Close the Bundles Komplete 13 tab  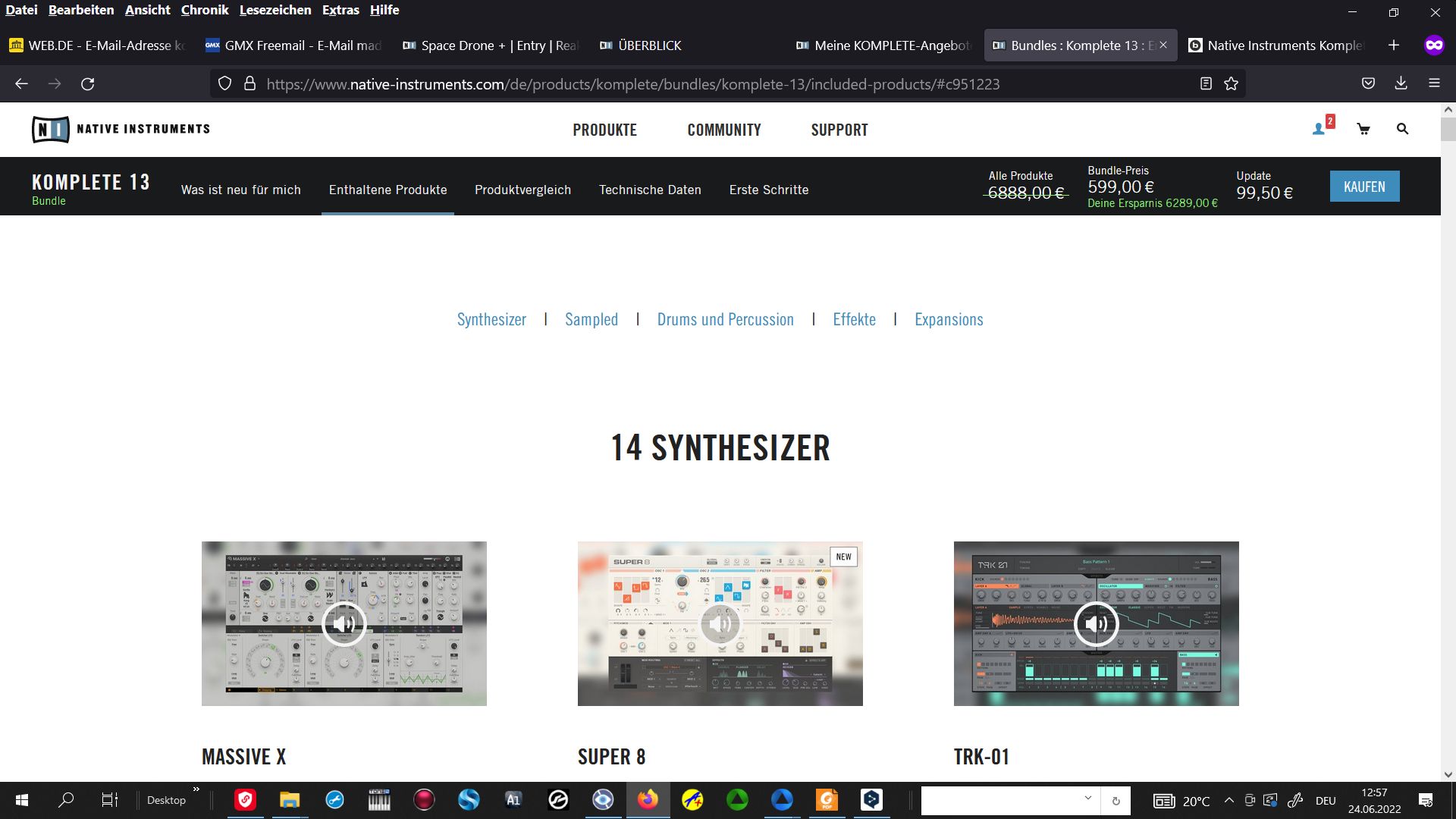1163,45
